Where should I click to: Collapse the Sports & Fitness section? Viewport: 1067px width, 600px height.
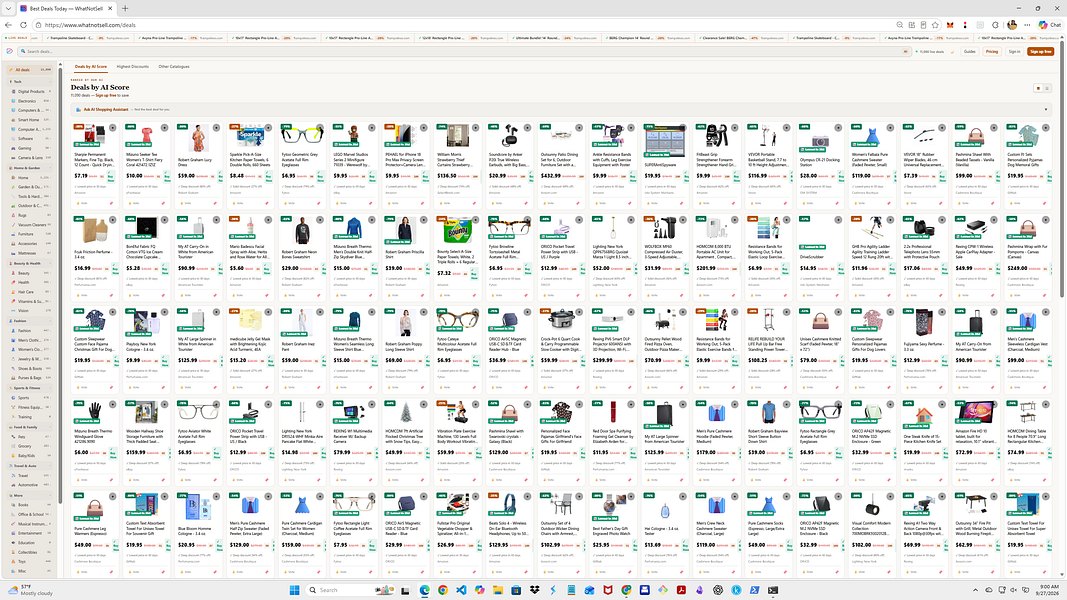(29, 388)
